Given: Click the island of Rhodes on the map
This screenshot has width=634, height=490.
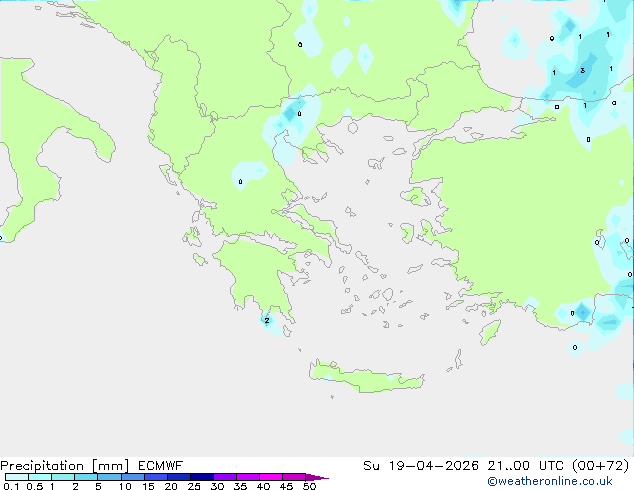Looking at the screenshot, I should click(x=490, y=332).
